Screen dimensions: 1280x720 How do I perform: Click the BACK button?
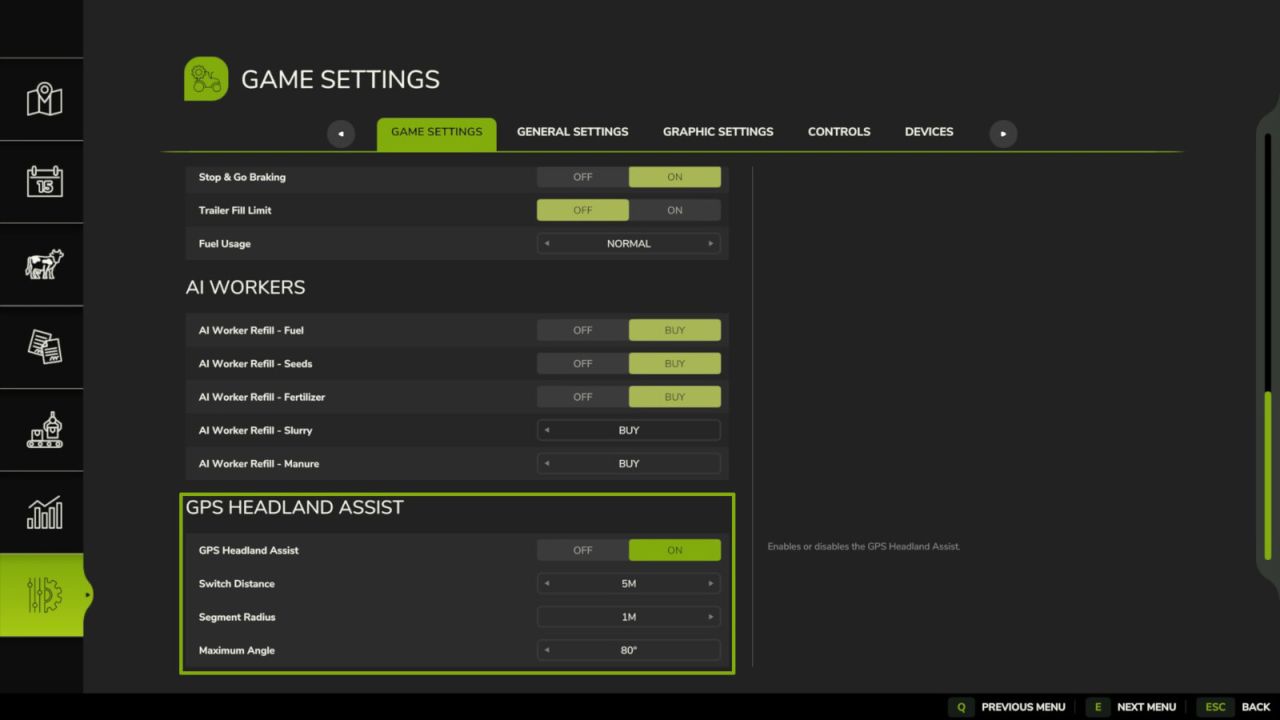coord(1256,707)
